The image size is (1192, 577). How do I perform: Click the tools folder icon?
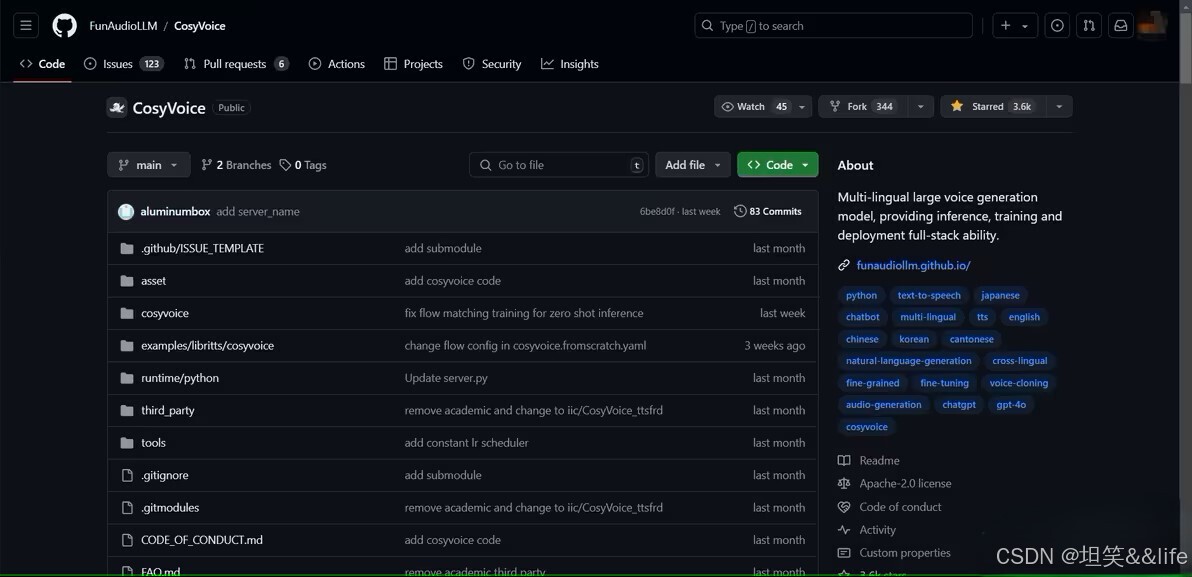coord(127,442)
